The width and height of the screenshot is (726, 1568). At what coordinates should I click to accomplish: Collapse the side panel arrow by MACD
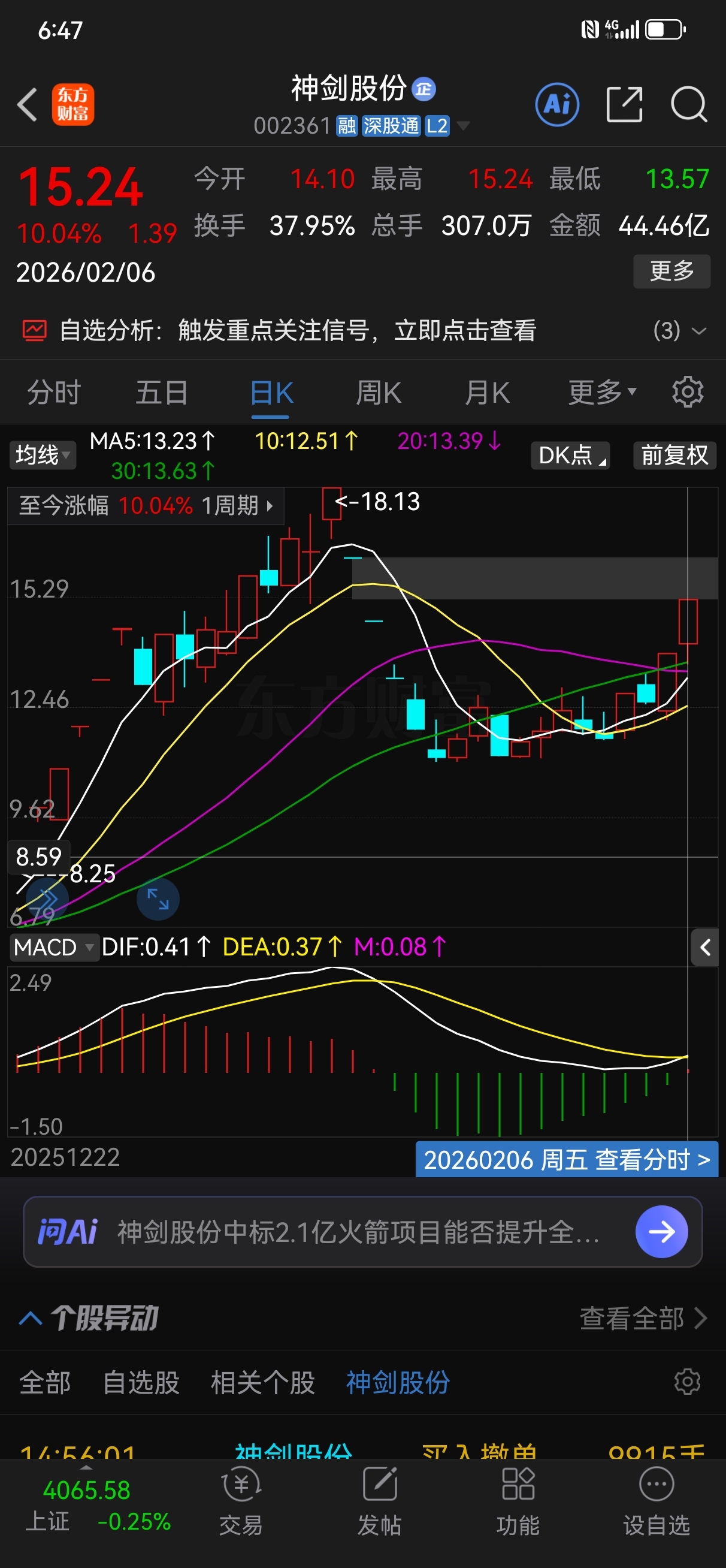pyautogui.click(x=704, y=947)
